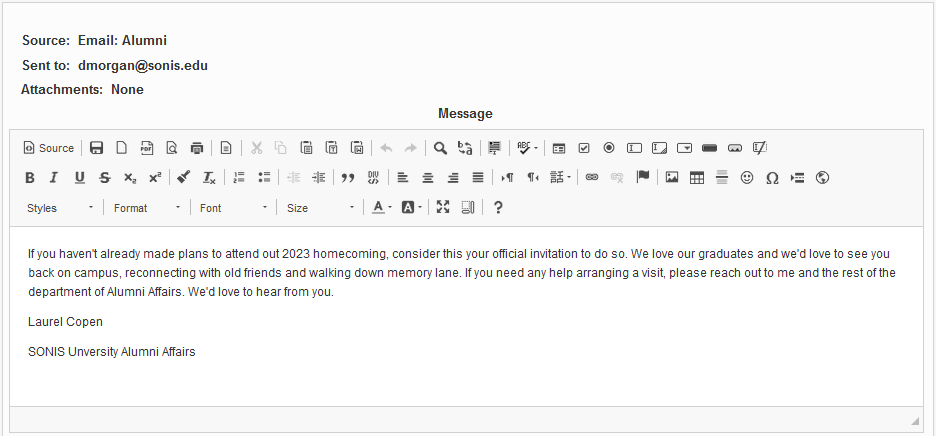Click the Print icon
Screen dimensions: 936x436
(197, 148)
